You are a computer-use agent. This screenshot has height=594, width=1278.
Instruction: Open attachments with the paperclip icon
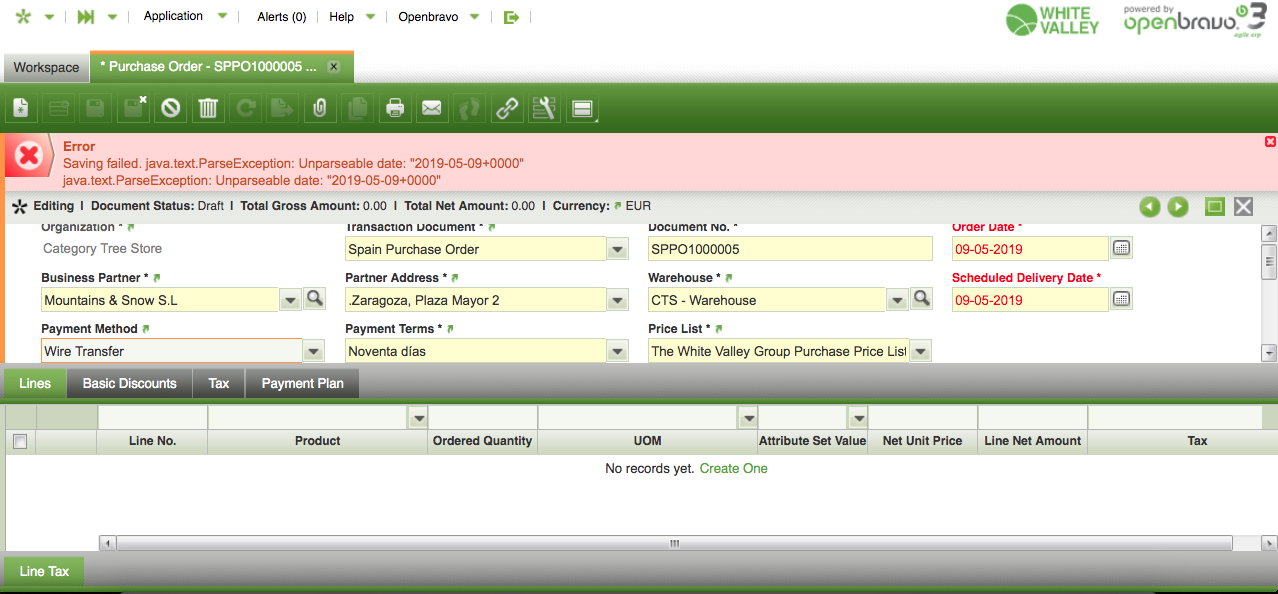coord(319,108)
